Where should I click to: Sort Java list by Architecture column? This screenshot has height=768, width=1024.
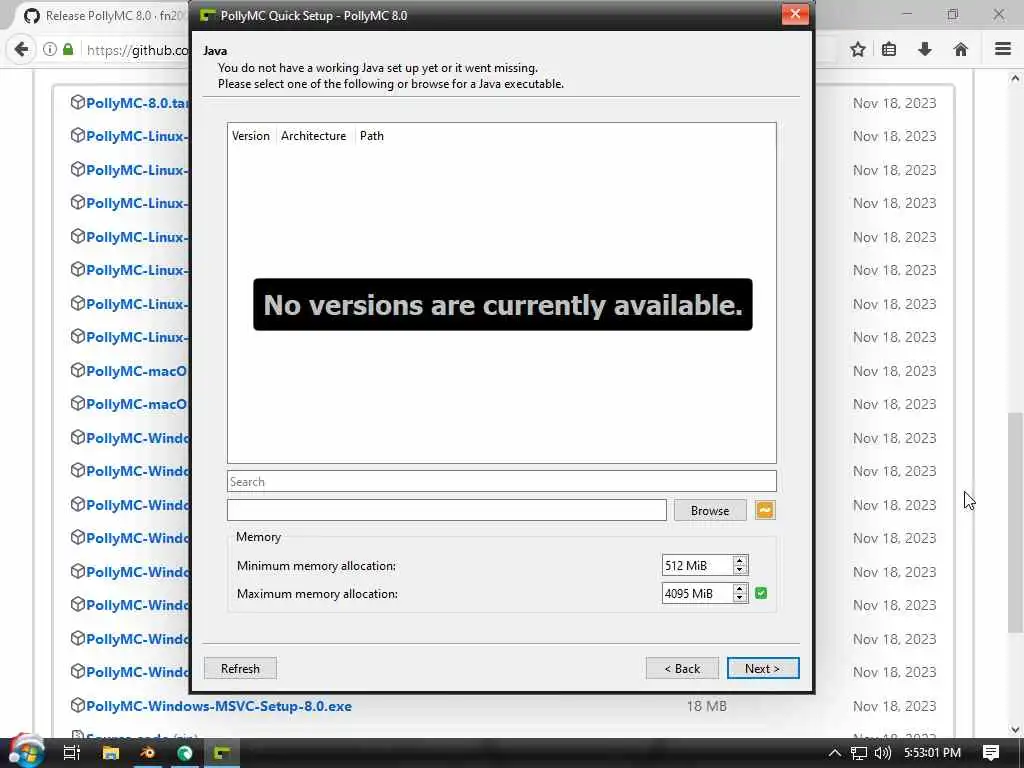[x=313, y=136]
